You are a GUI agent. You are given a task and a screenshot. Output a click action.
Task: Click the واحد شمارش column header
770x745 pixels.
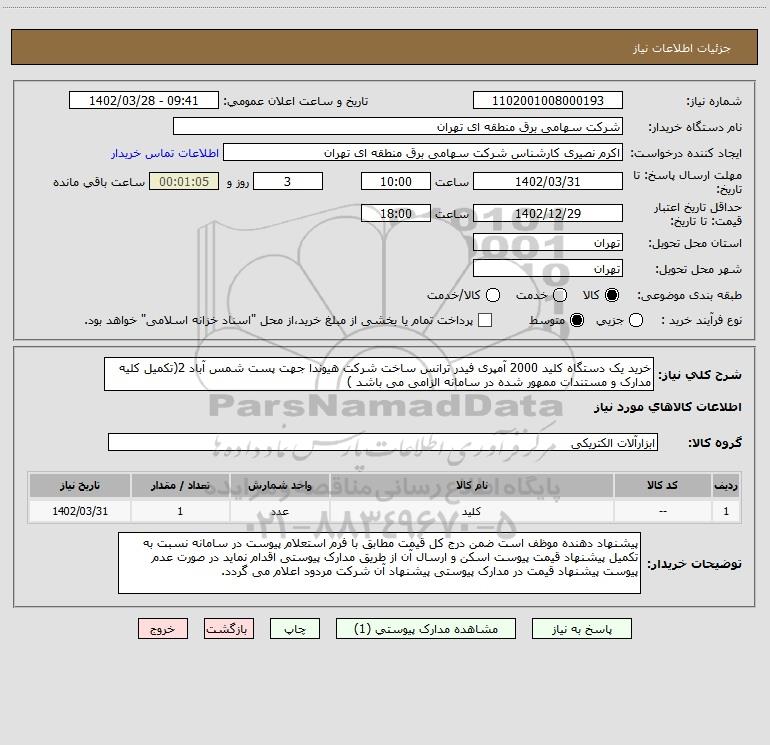click(279, 485)
